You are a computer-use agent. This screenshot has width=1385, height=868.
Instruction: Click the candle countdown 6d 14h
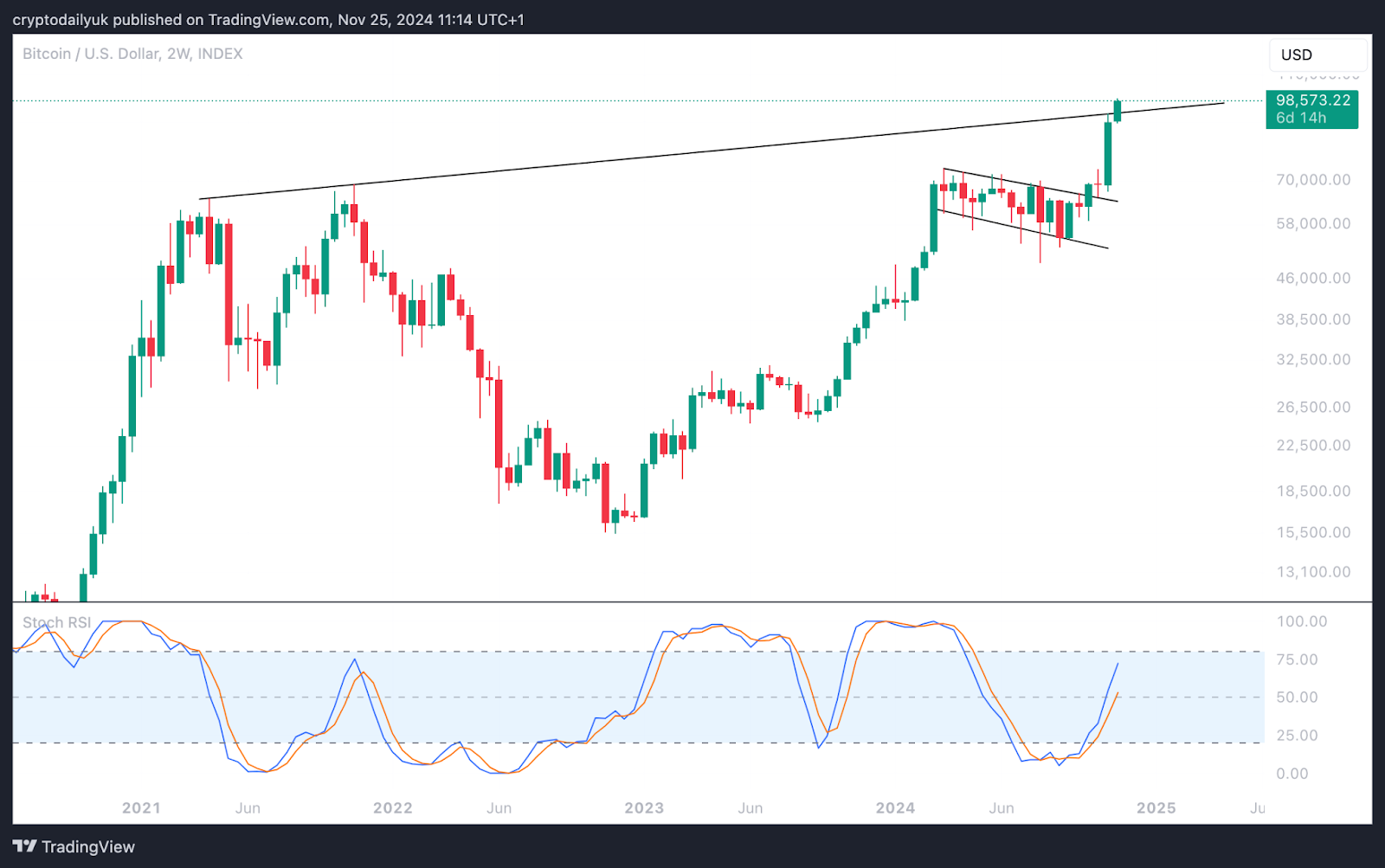[x=1300, y=119]
